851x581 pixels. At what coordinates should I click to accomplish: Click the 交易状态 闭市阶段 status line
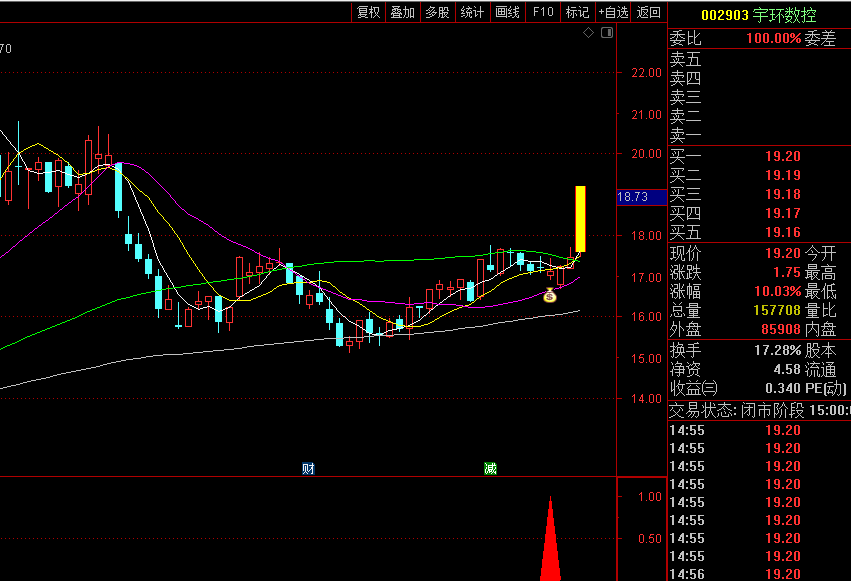click(759, 411)
